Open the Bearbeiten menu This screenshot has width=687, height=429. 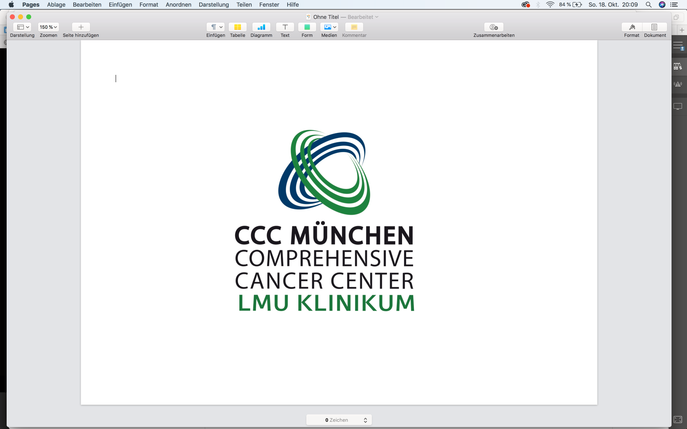(87, 4)
